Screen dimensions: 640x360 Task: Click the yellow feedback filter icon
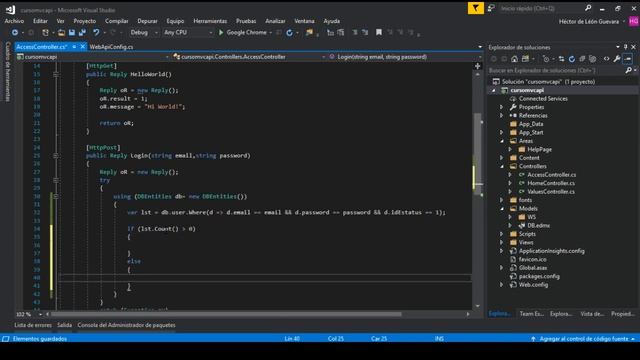[476, 8]
